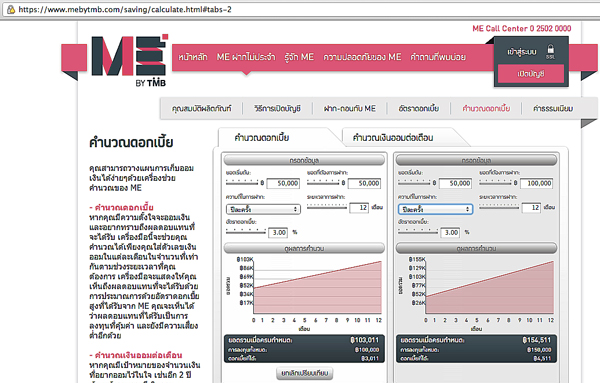
Task: Click the เปิดบัญชี button
Action: (x=531, y=74)
